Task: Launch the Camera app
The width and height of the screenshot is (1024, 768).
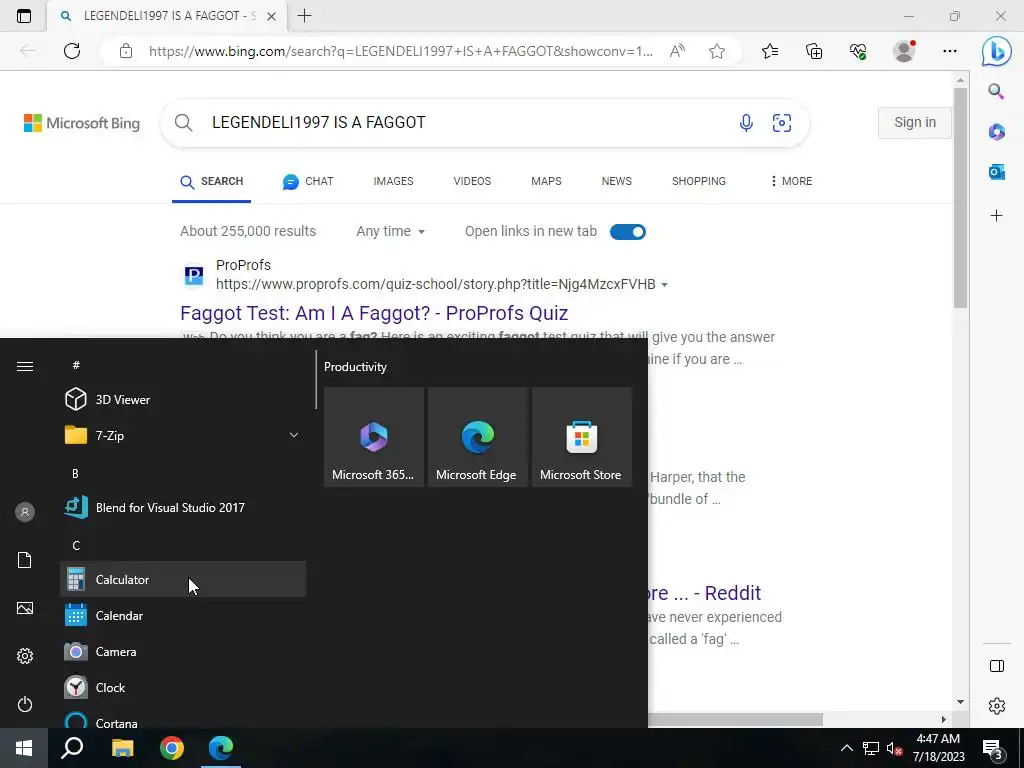Action: [x=183, y=651]
